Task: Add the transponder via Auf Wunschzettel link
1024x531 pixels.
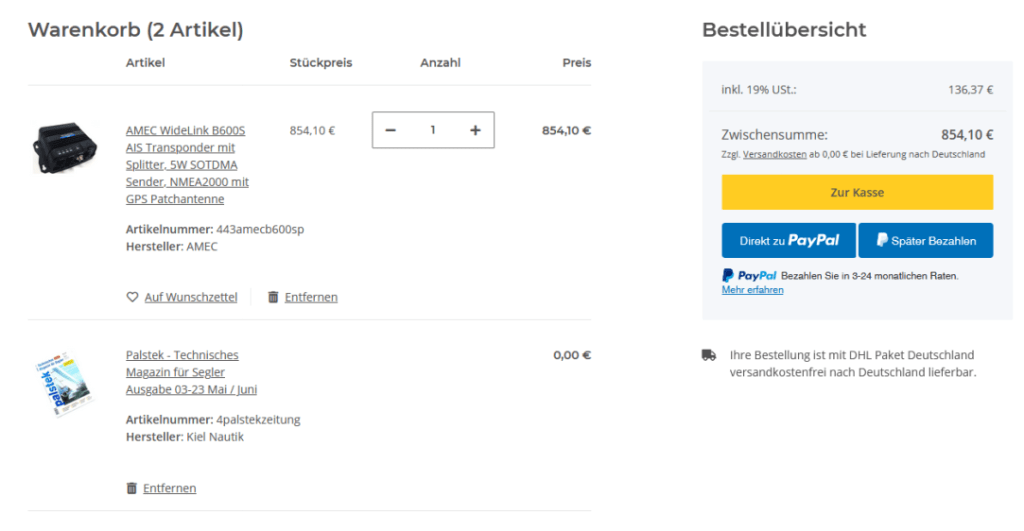Action: coord(191,297)
